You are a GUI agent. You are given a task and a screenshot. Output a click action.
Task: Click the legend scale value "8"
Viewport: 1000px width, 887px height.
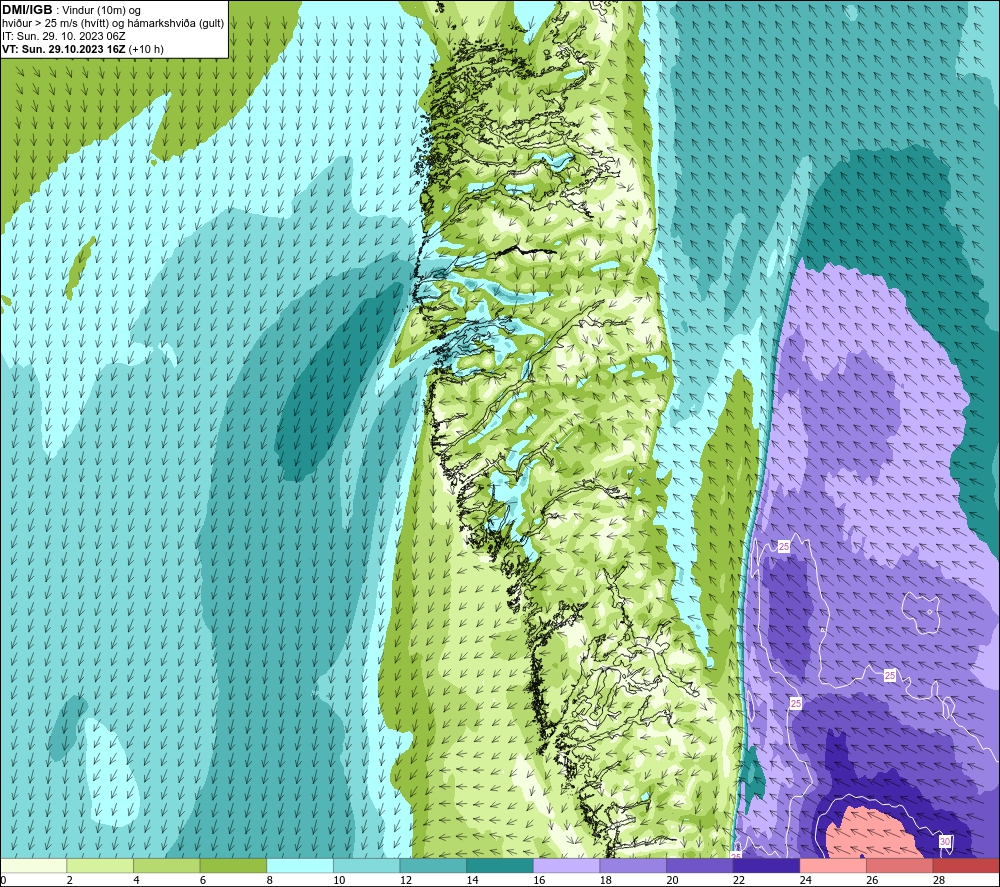pyautogui.click(x=270, y=880)
